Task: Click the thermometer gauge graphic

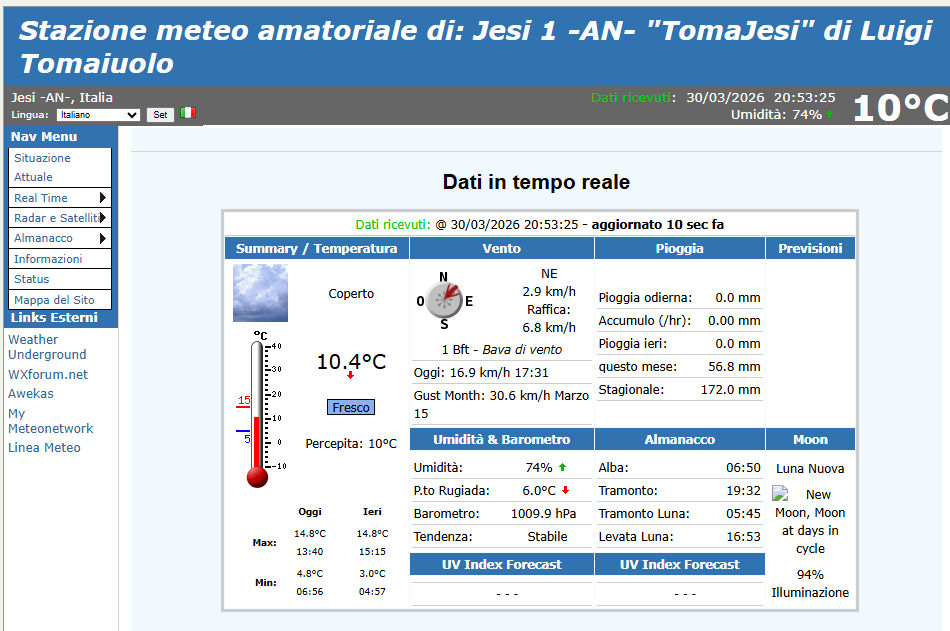Action: coord(258,410)
